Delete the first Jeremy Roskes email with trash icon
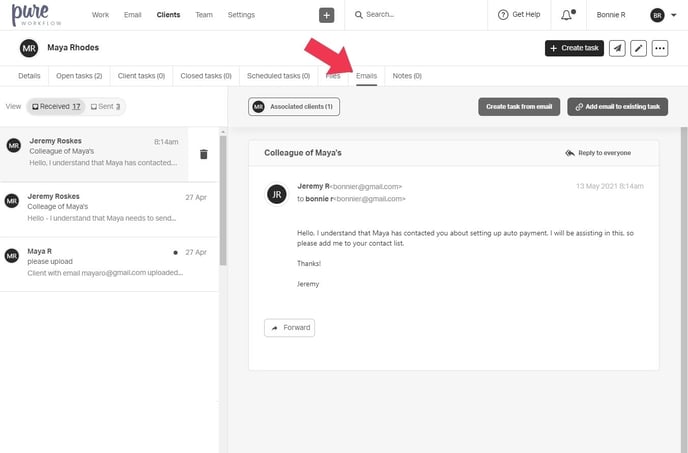688x453 pixels. pos(203,154)
